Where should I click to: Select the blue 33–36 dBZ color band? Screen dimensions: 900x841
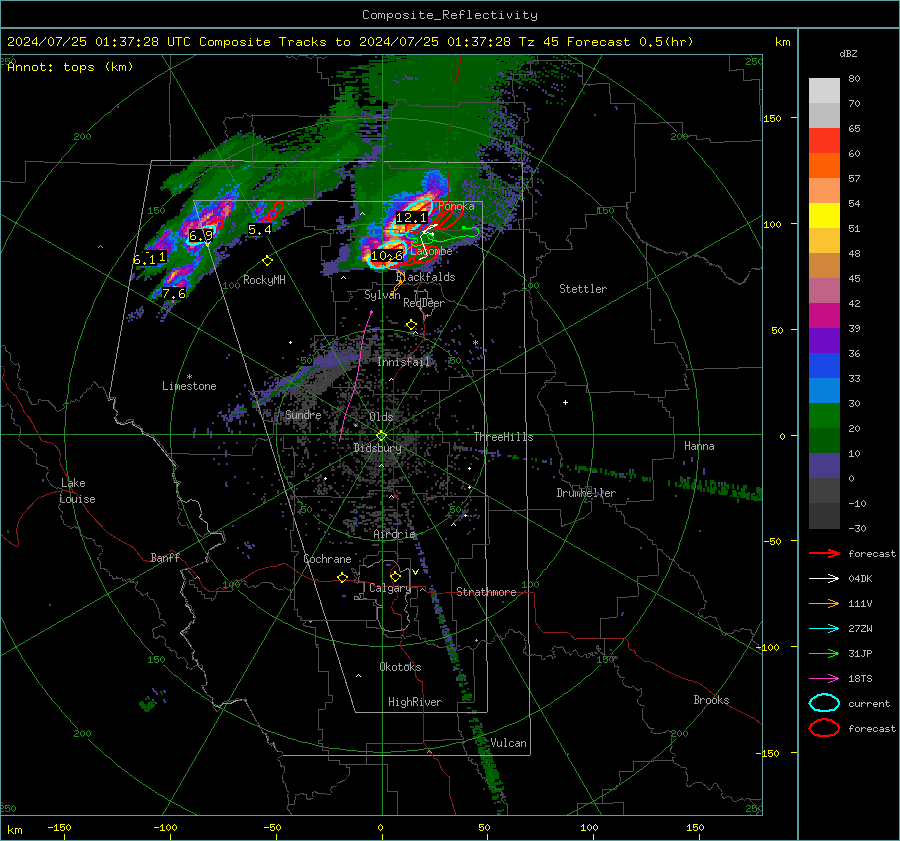click(x=824, y=365)
